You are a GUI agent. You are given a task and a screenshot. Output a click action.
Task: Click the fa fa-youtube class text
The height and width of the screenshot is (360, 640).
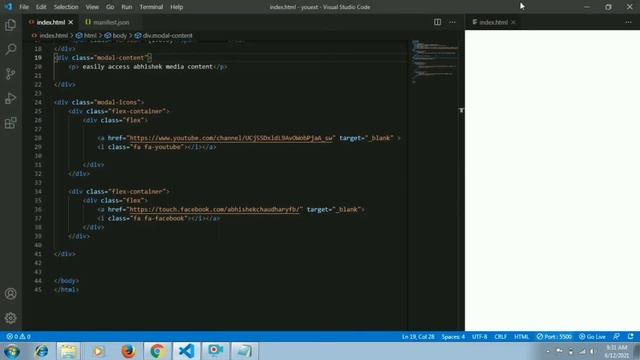click(x=157, y=147)
